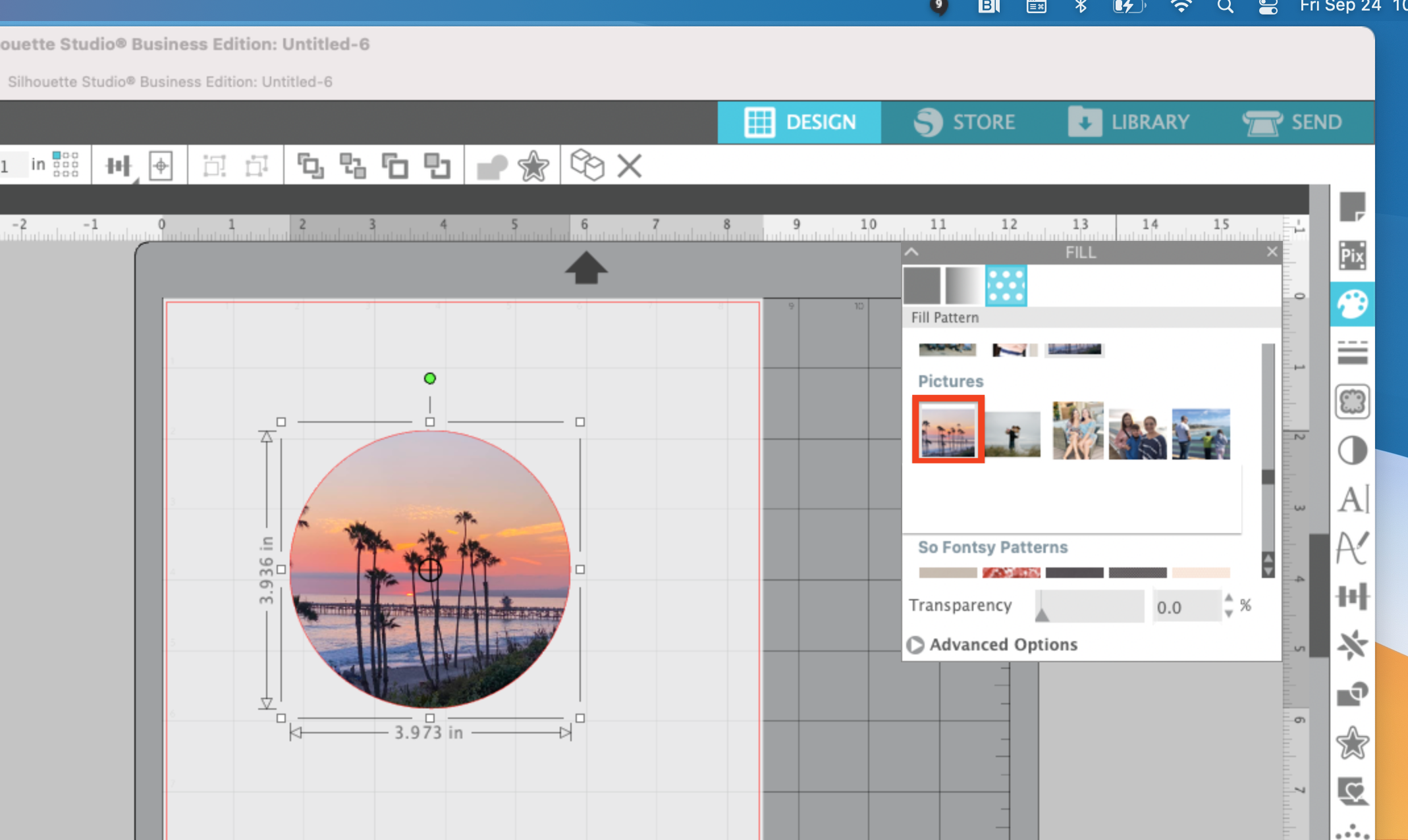The image size is (1408, 840).
Task: Open the Fill panel with the palette icon
Action: [x=1352, y=304]
